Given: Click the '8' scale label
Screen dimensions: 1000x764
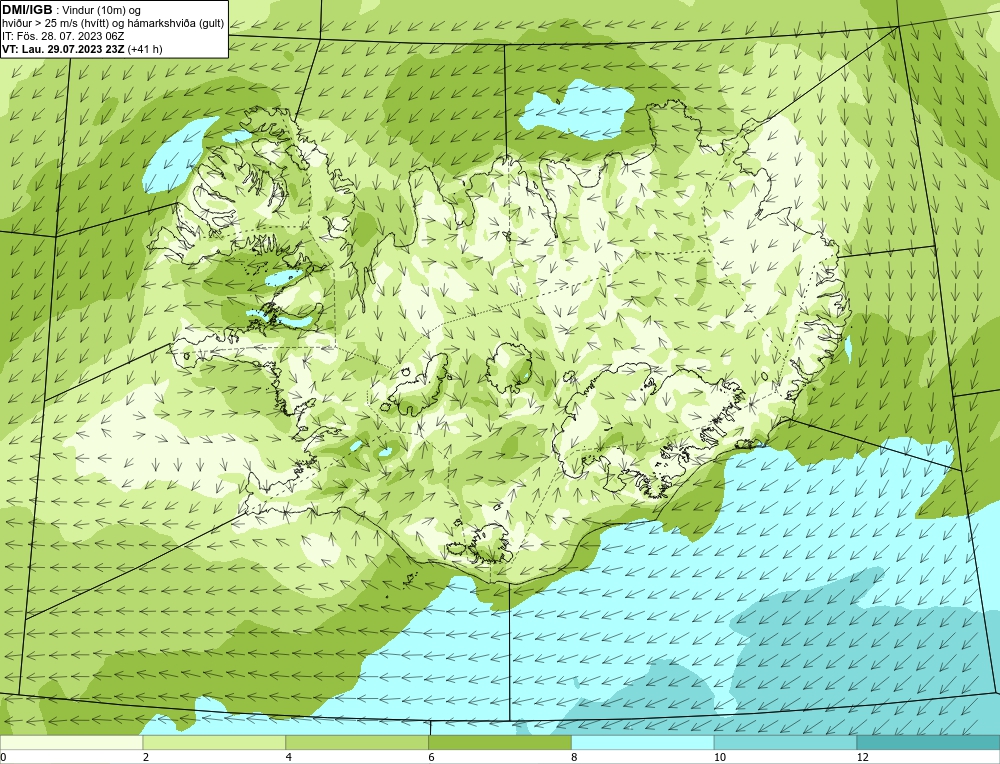Looking at the screenshot, I should pyautogui.click(x=575, y=757).
